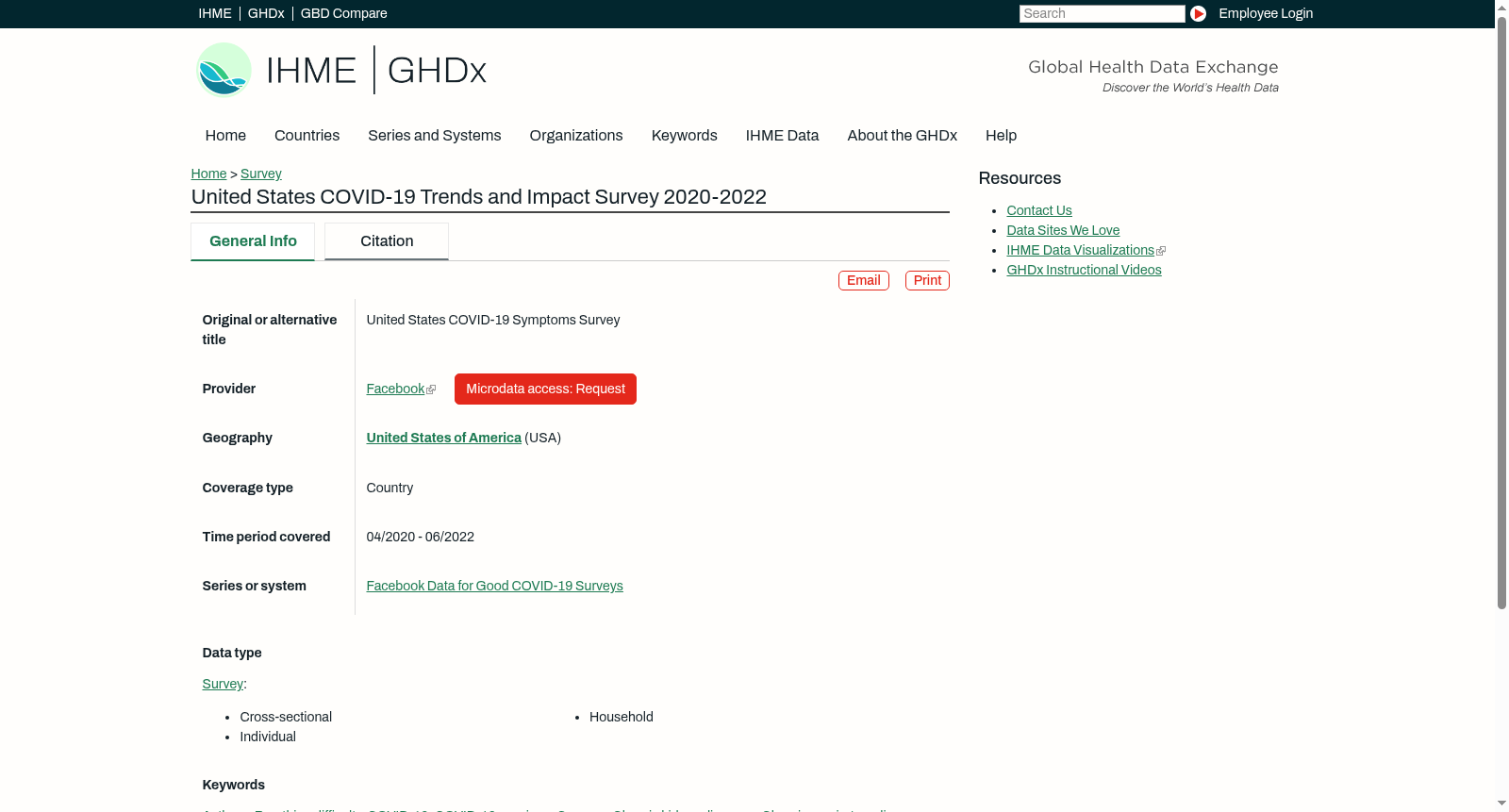Image resolution: width=1509 pixels, height=812 pixels.
Task: Open Employee Login
Action: [1266, 13]
